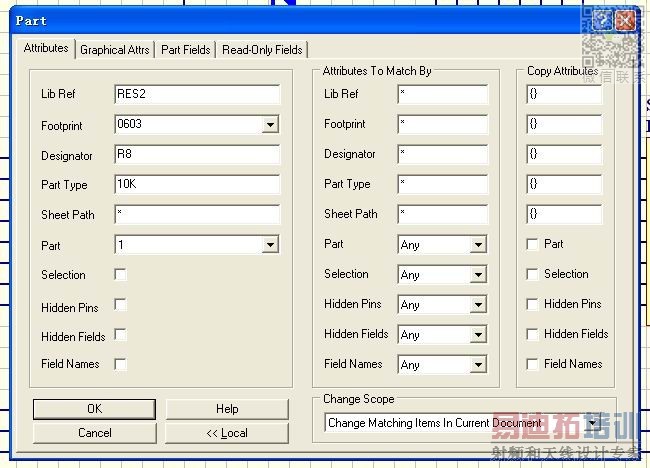Open the Part Fields tab
The width and height of the screenshot is (650, 468).
pyautogui.click(x=185, y=50)
